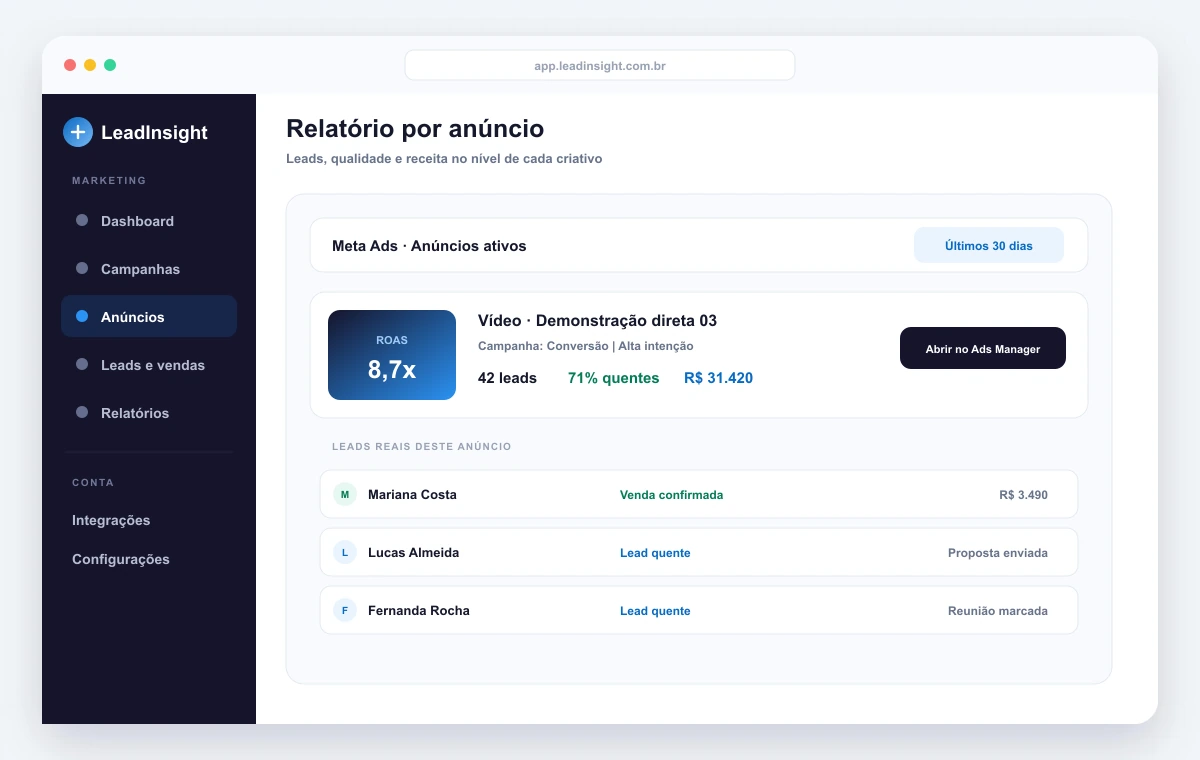Click the title Vídeo · Demonstração direta 03
The image size is (1200, 760).
pyautogui.click(x=597, y=321)
